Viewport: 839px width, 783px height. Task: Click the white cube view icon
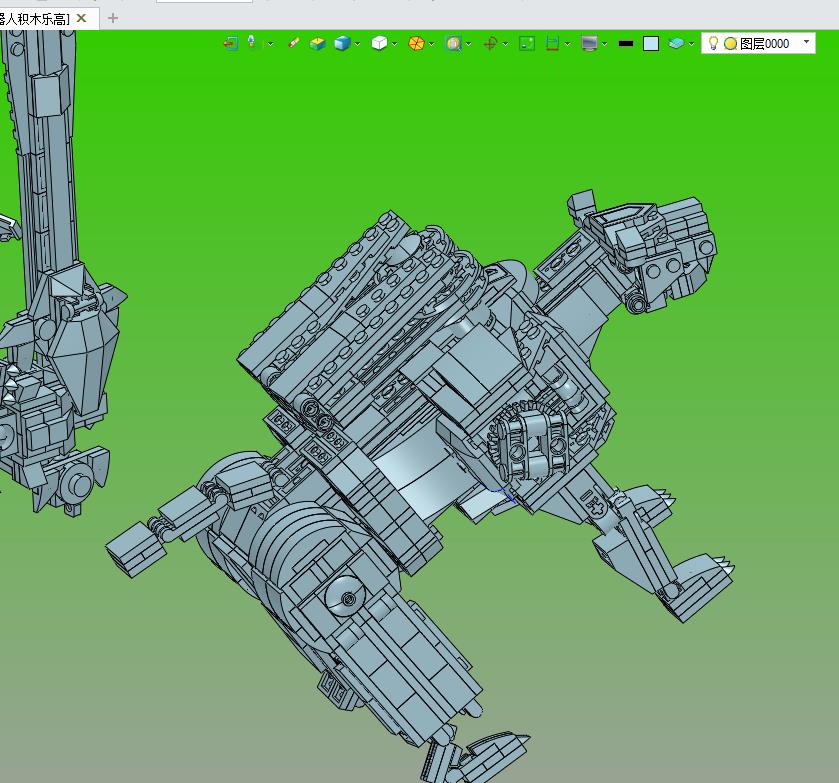pos(379,43)
